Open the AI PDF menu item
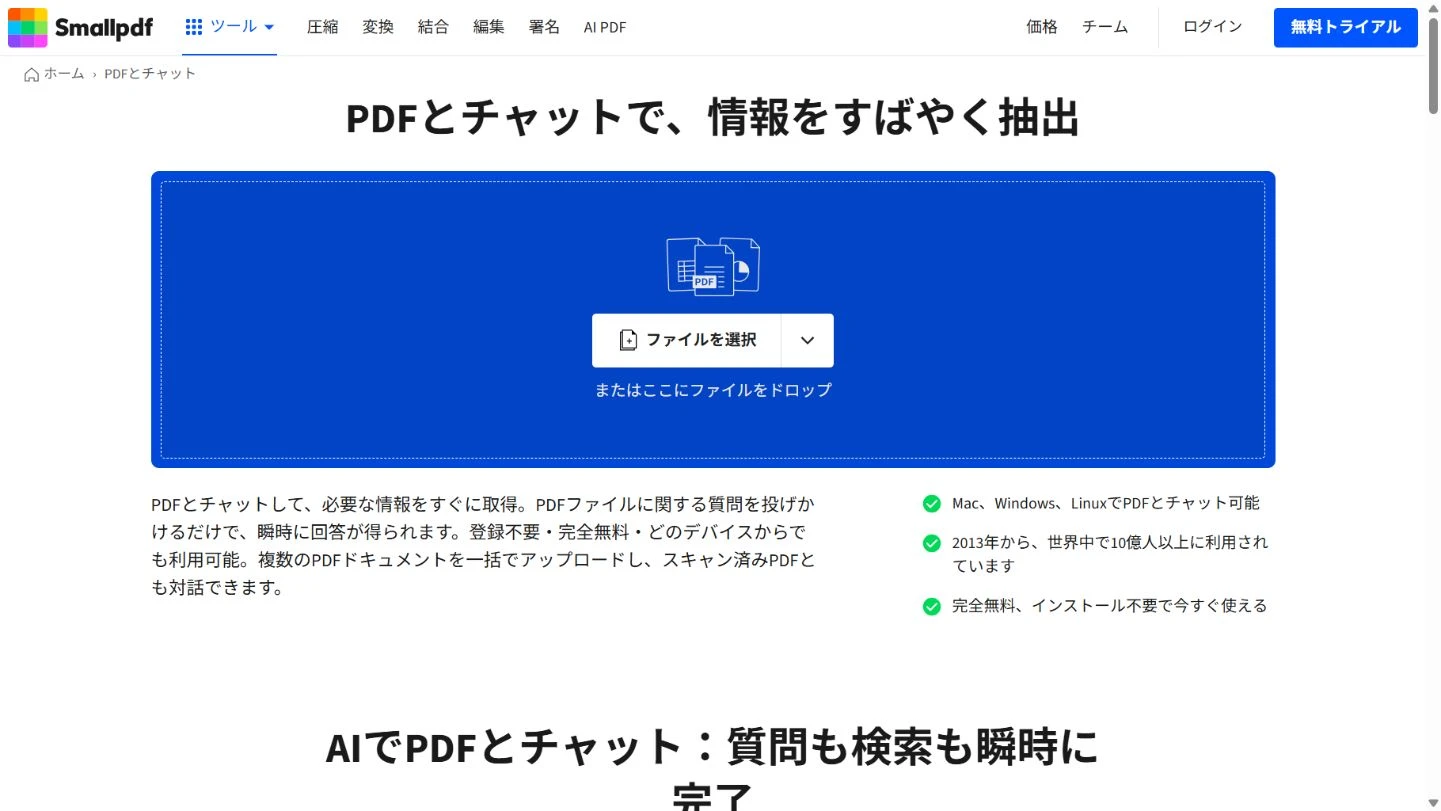 tap(605, 27)
